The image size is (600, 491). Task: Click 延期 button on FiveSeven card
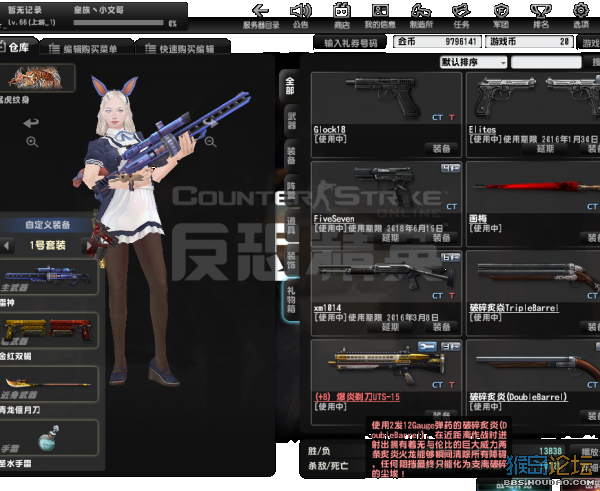pyautogui.click(x=390, y=238)
